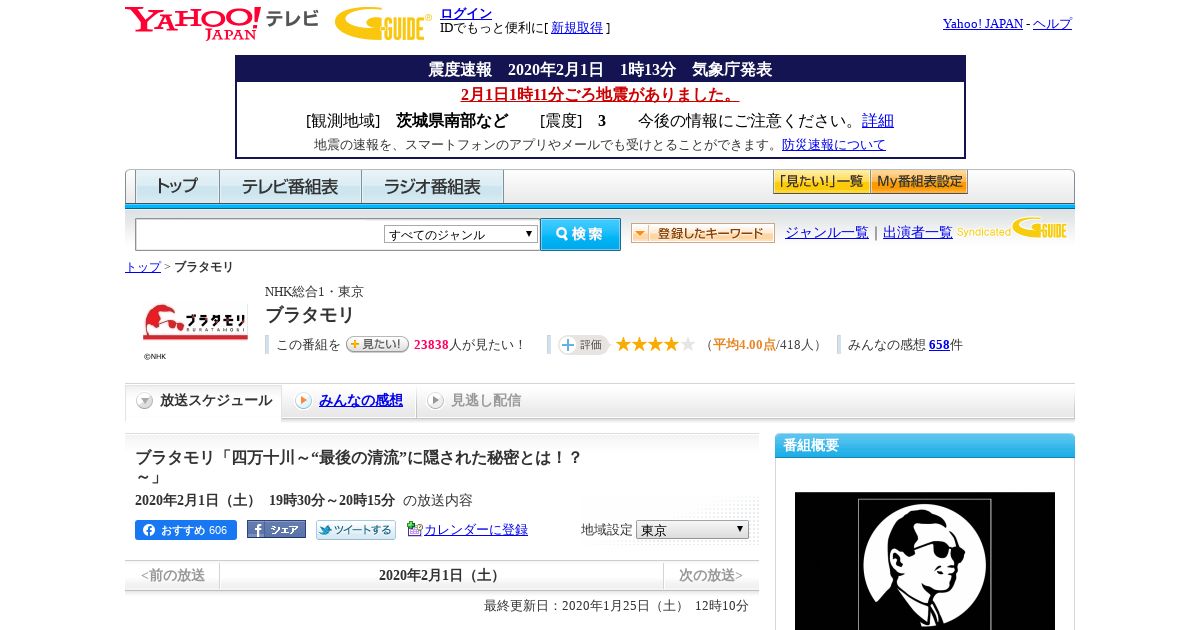This screenshot has width=1200, height=630.
Task: Click the 番組概要 panel header
Action: [925, 446]
